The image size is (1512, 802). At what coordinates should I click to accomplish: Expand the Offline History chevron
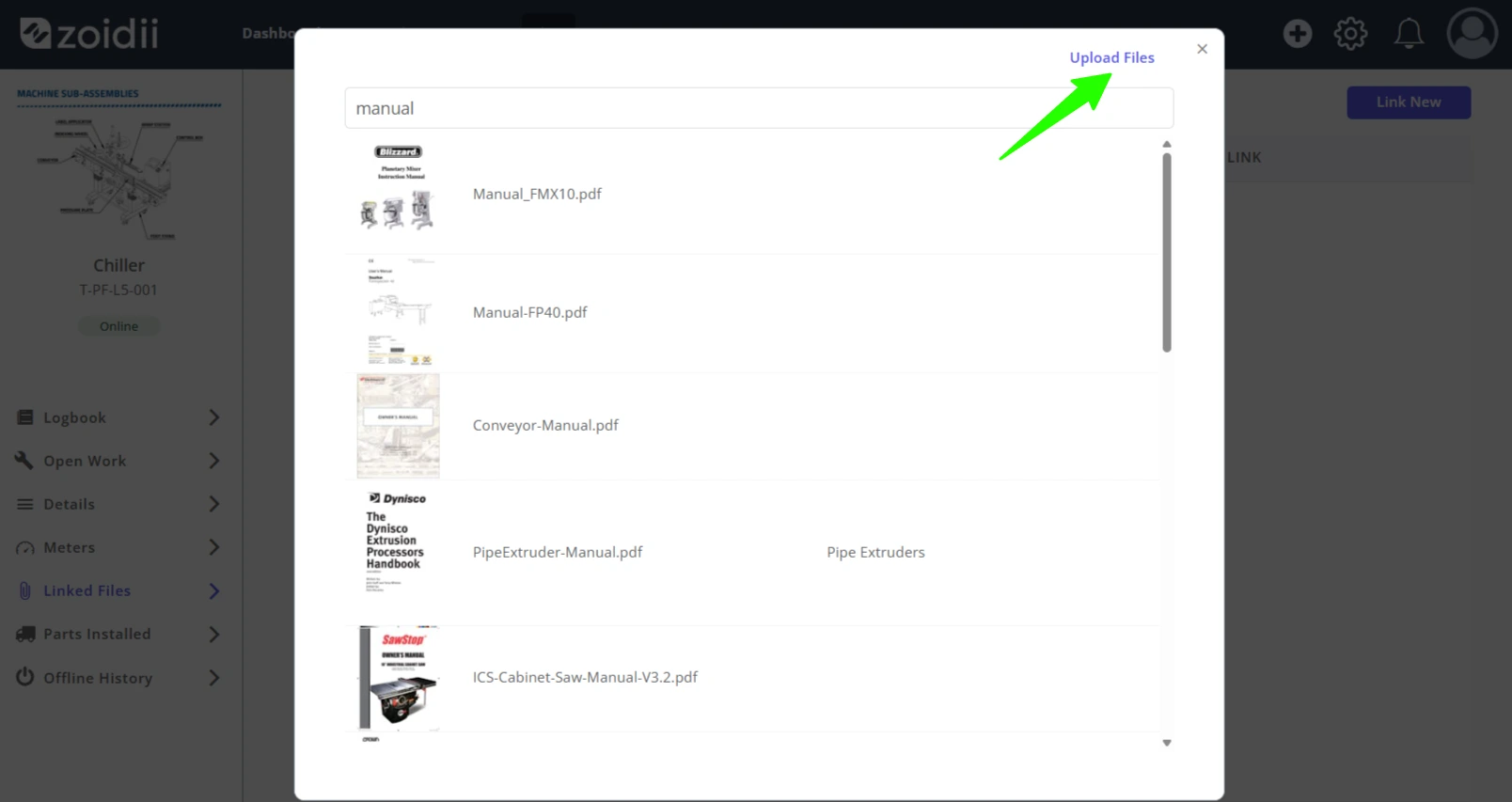(x=214, y=678)
